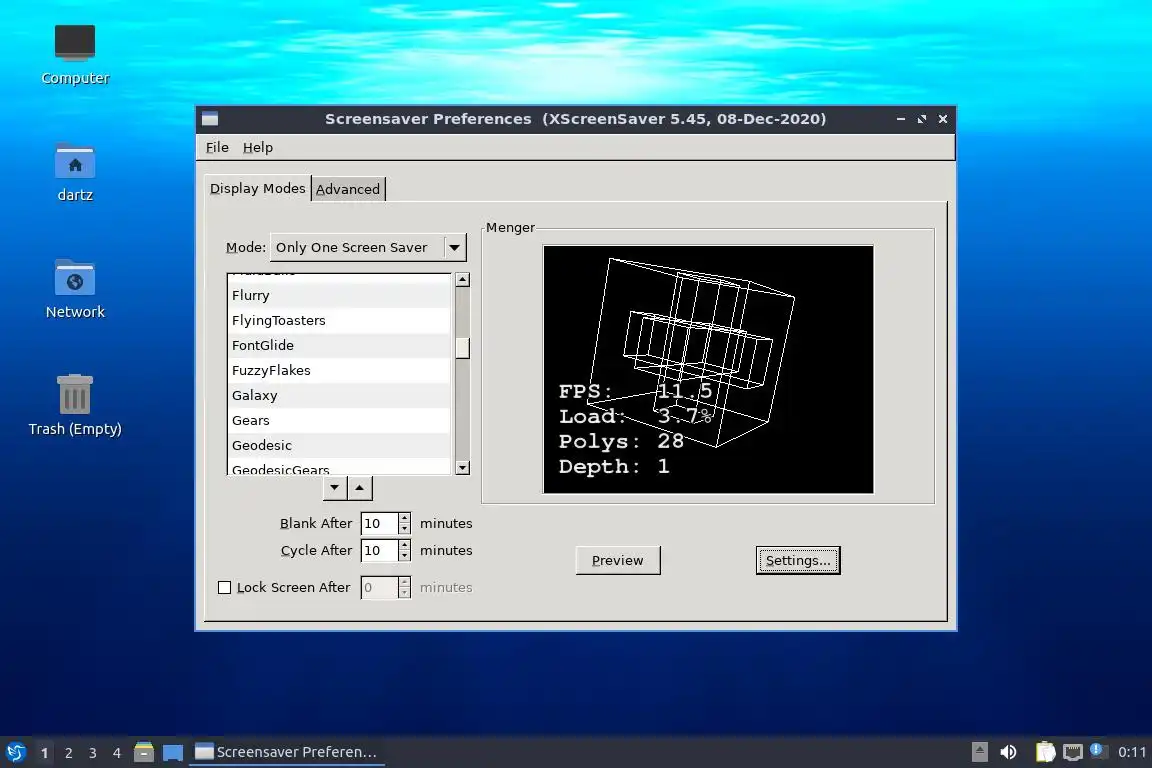
Task: Decrease the Blank After minutes value
Action: tap(404, 528)
